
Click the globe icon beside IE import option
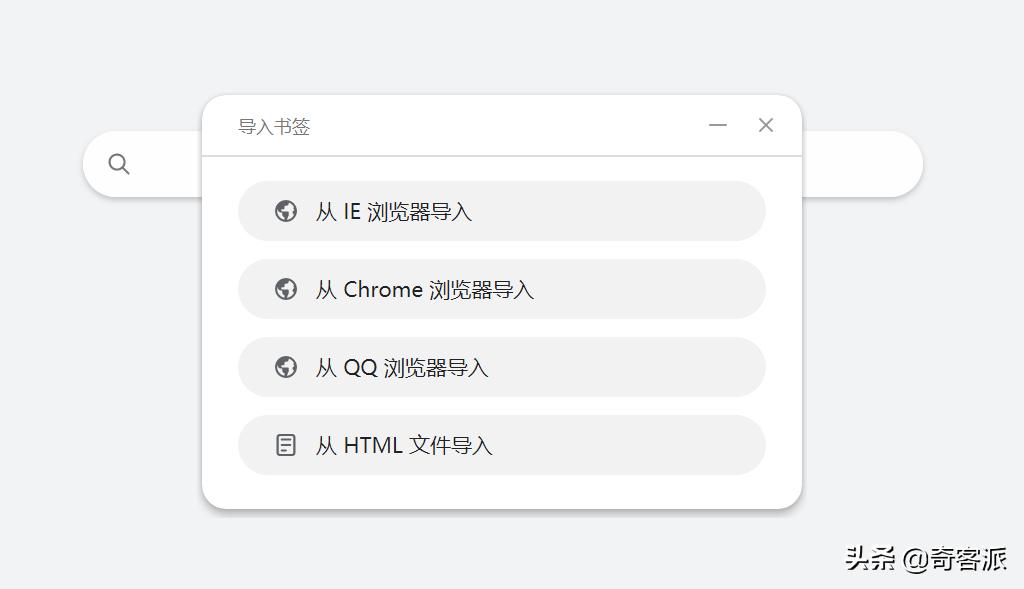286,211
